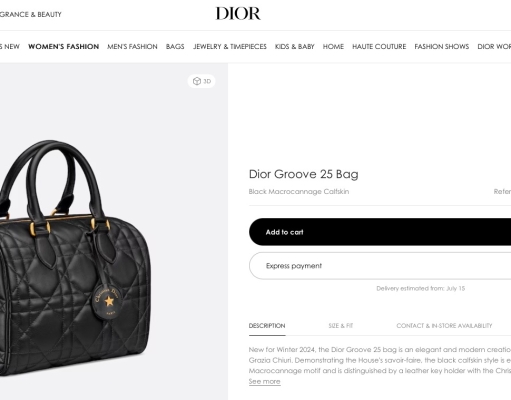Open the Jewelry & Timepieces menu

tap(230, 47)
